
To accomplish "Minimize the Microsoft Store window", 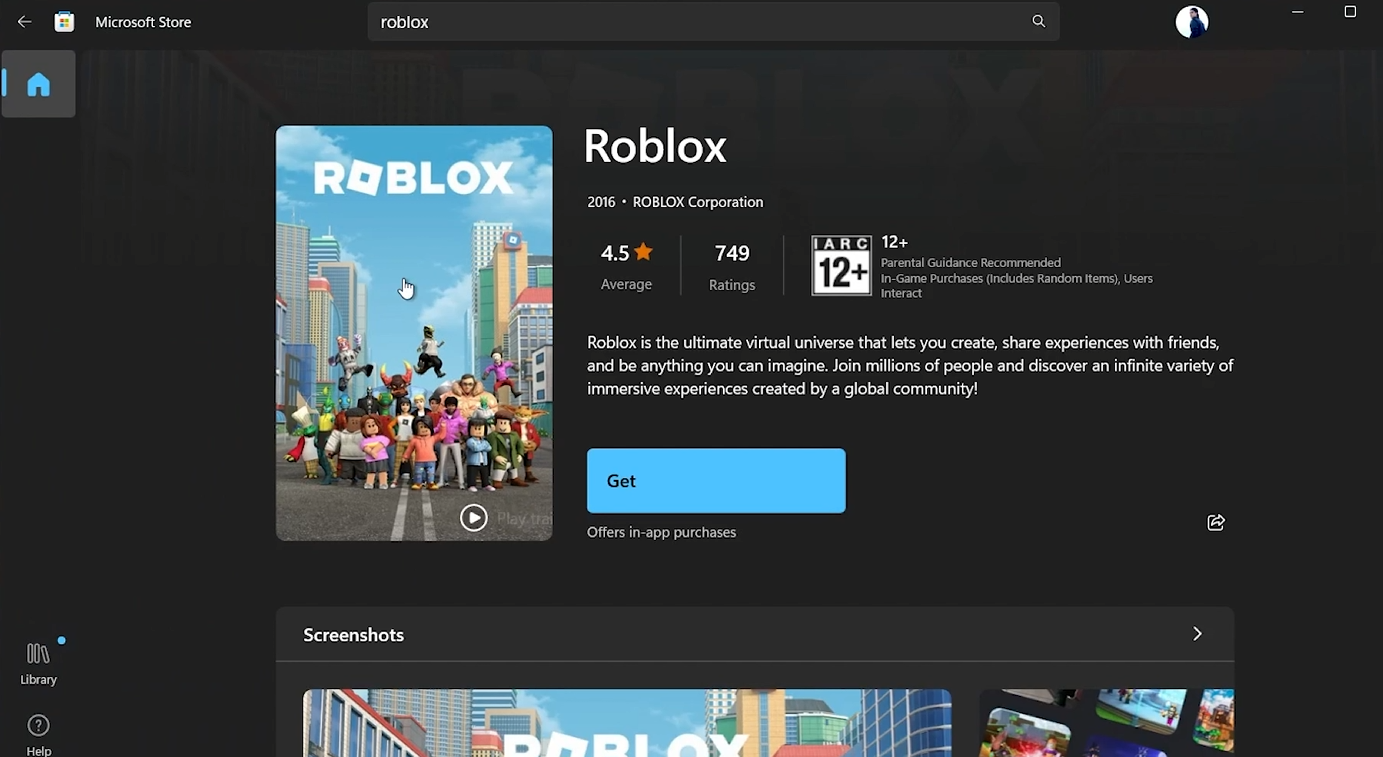I will tap(1297, 12).
